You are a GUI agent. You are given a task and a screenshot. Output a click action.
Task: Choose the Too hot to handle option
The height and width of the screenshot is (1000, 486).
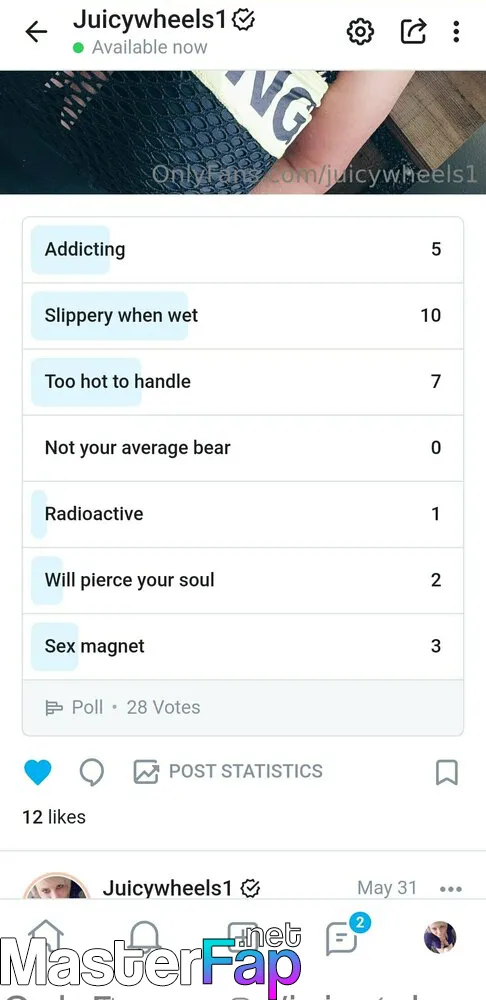tap(243, 382)
